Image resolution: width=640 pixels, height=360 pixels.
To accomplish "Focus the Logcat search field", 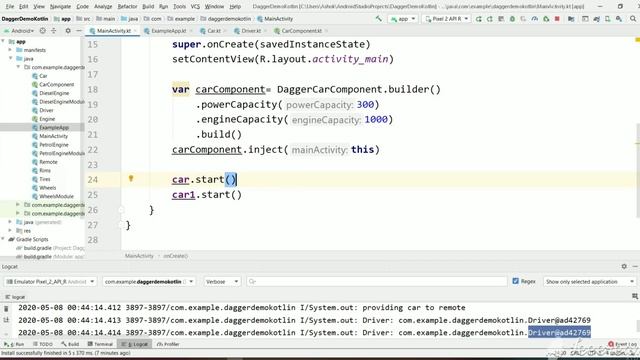I will (377, 282).
